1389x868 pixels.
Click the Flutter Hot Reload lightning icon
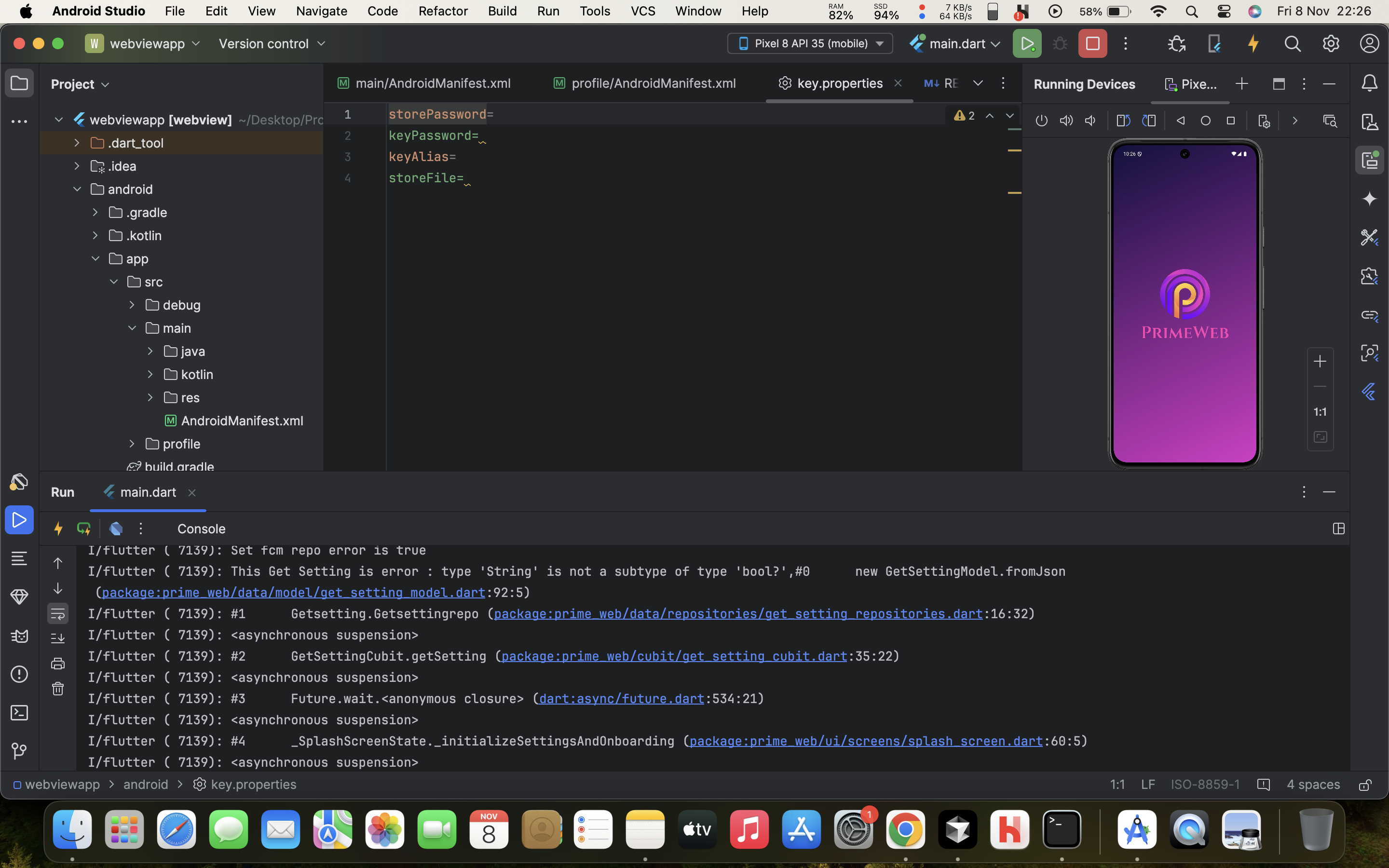click(1253, 43)
